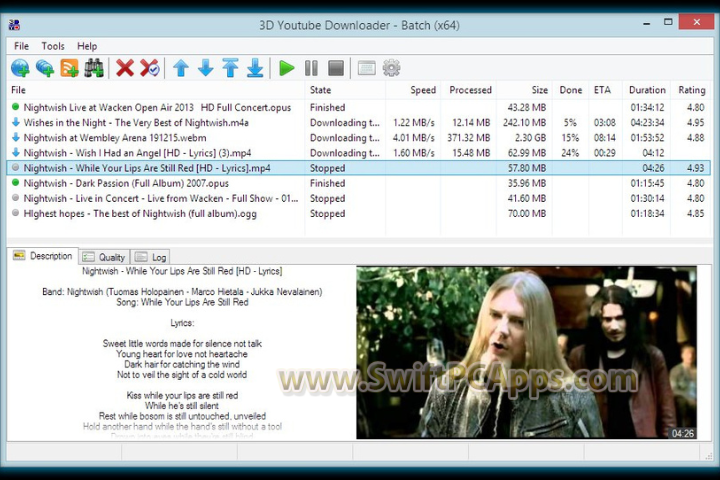Open search with the binoculars icon
Screen dimensions: 720x480
(94, 68)
